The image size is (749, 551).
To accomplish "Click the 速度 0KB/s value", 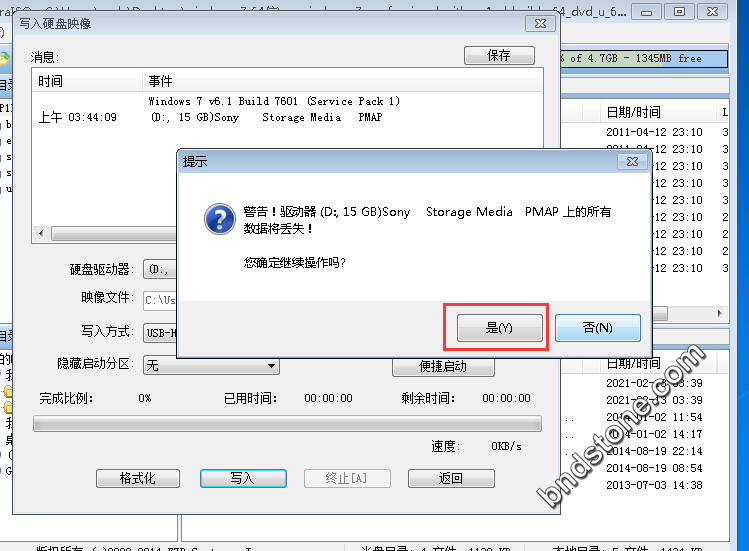I will click(x=506, y=446).
